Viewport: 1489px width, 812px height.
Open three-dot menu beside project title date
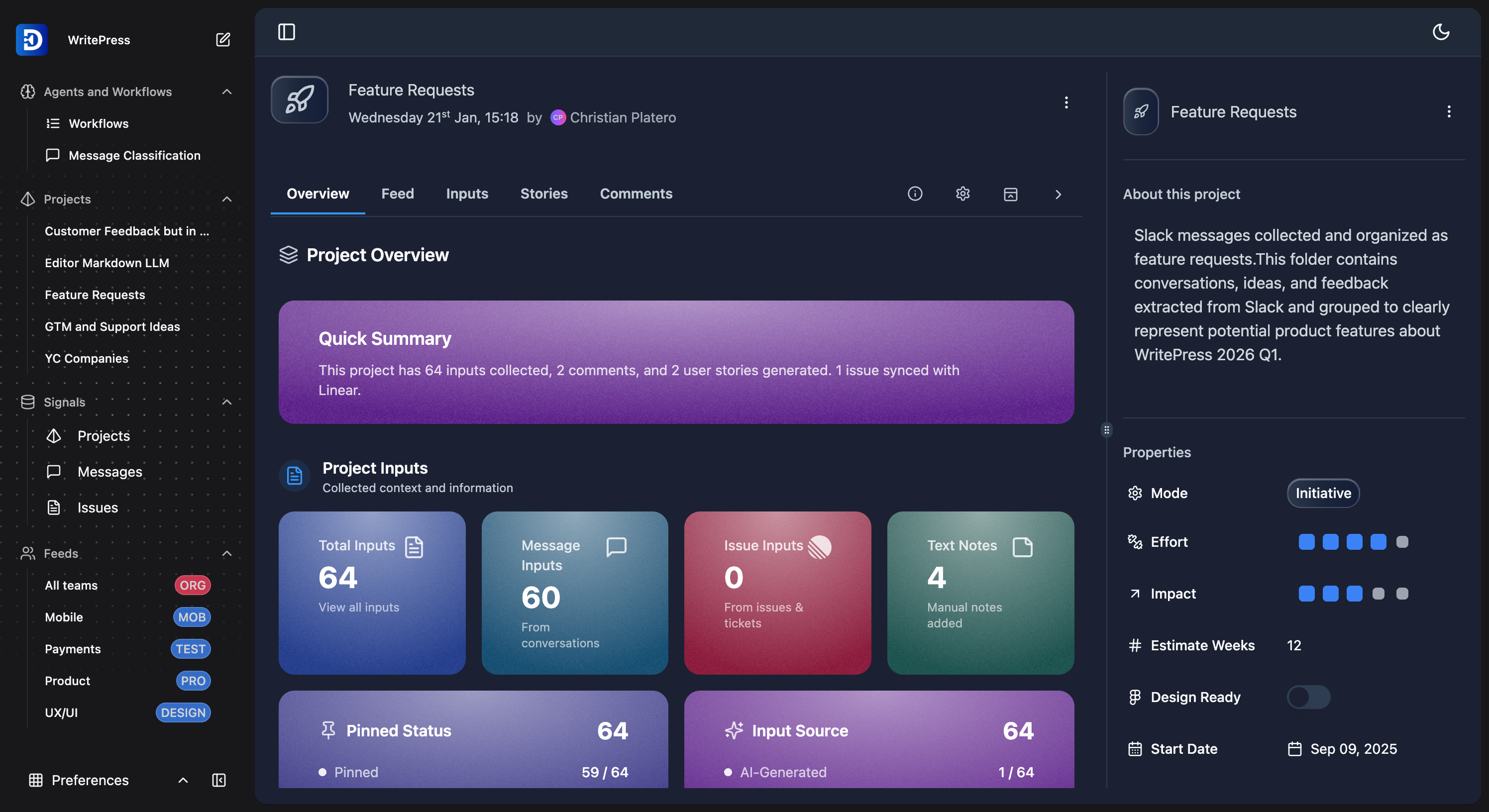[x=1066, y=103]
